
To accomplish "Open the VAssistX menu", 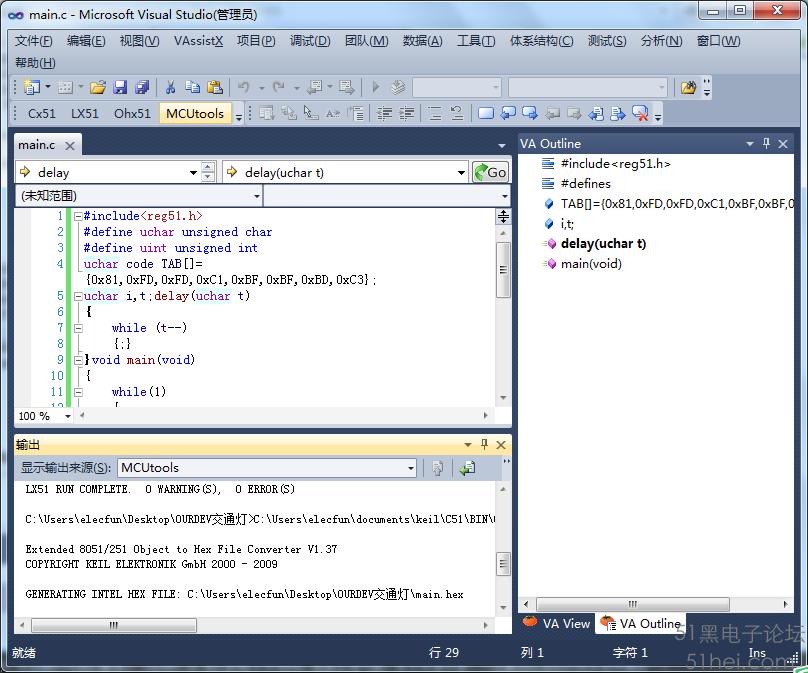I will (x=198, y=41).
